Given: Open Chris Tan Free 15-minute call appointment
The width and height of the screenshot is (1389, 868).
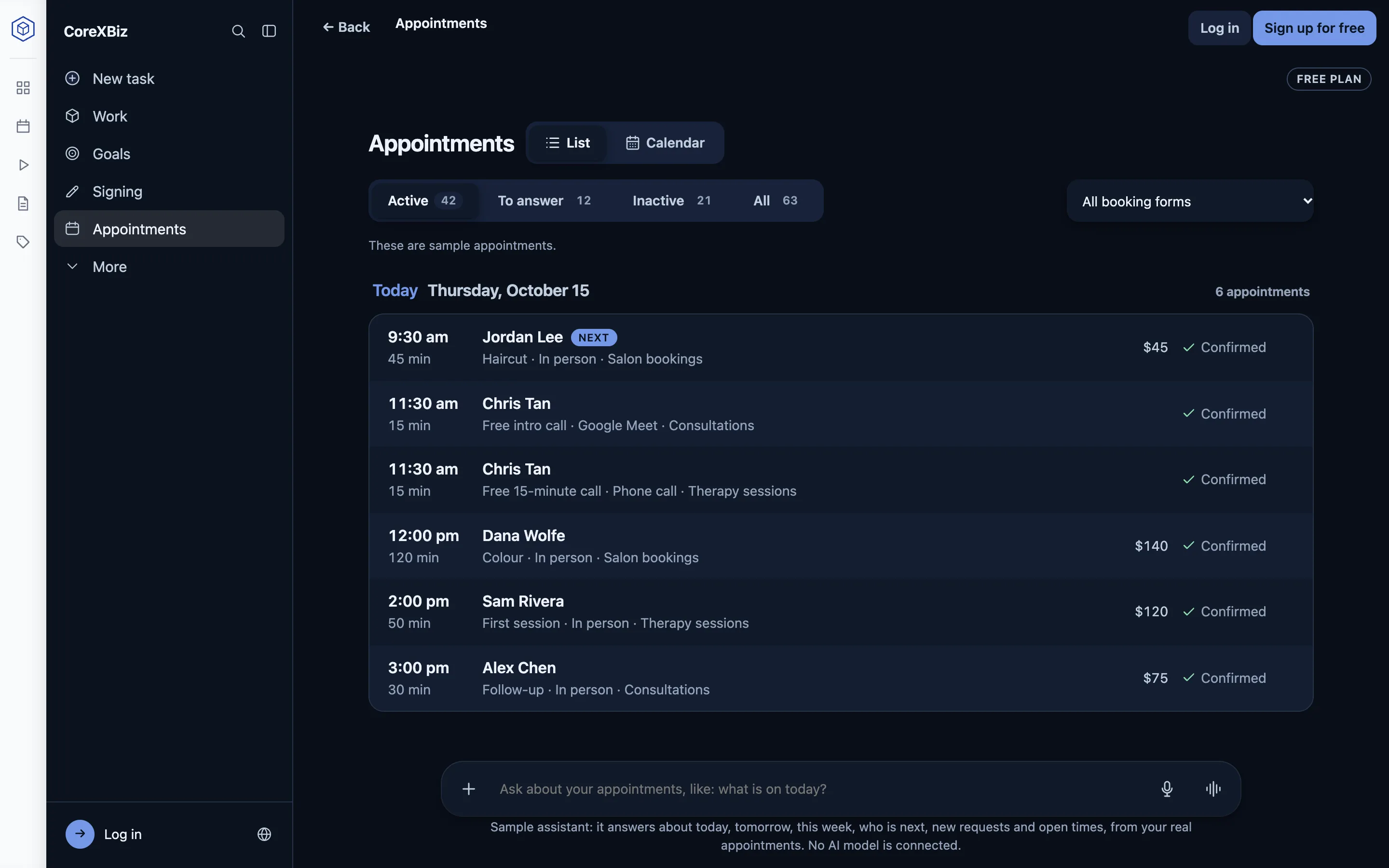Looking at the screenshot, I should [841, 479].
